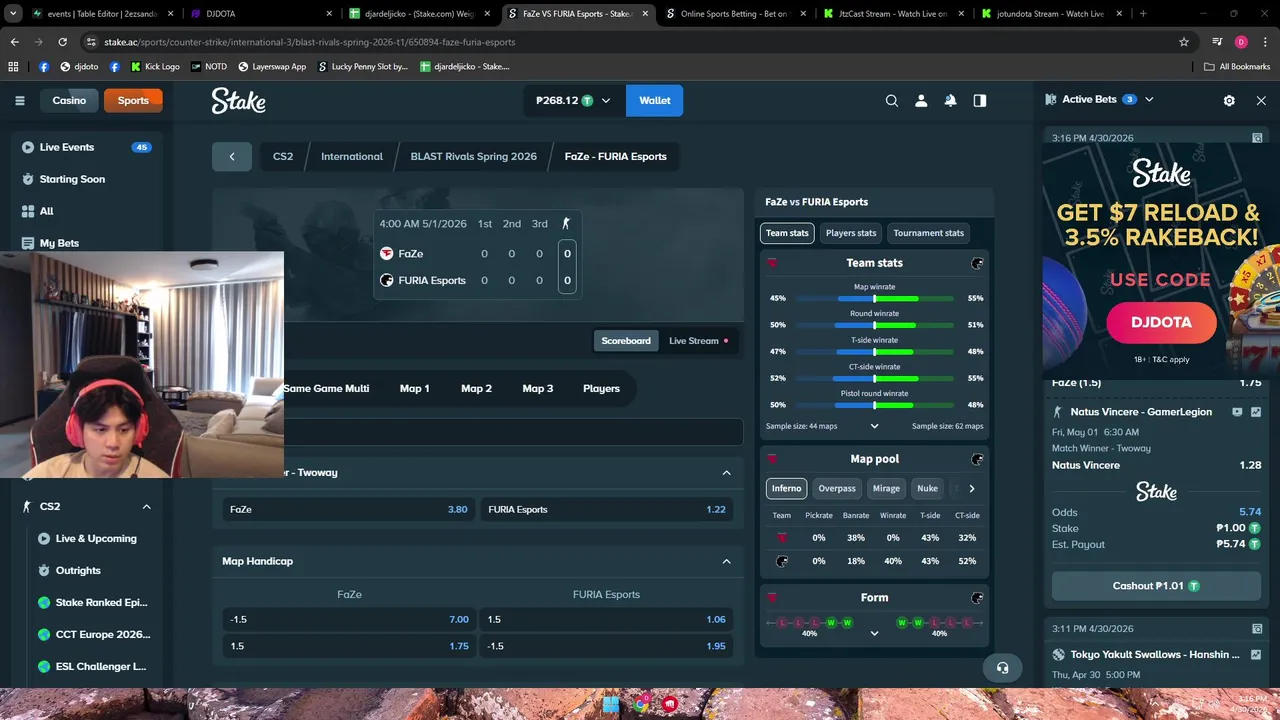Image resolution: width=1280 pixels, height=720 pixels.
Task: Click the back arrow button in breadcrumb
Action: point(232,156)
